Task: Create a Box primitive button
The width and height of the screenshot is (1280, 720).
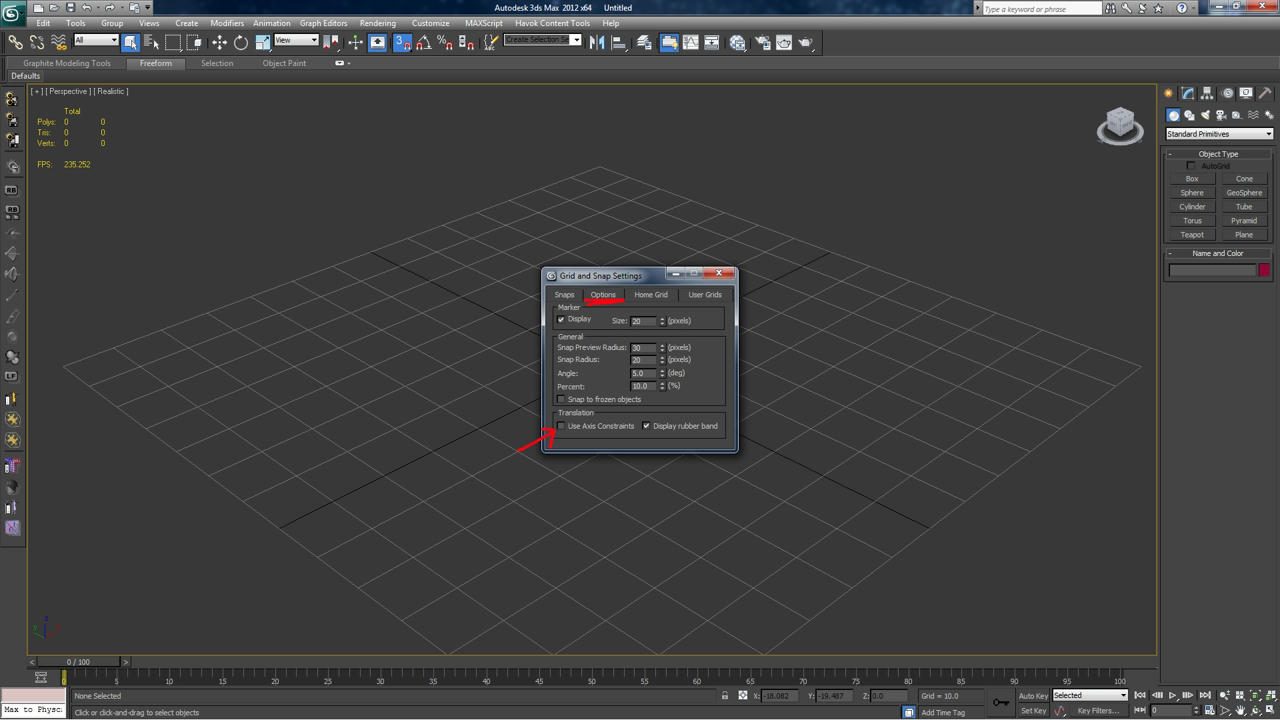Action: coord(1192,179)
